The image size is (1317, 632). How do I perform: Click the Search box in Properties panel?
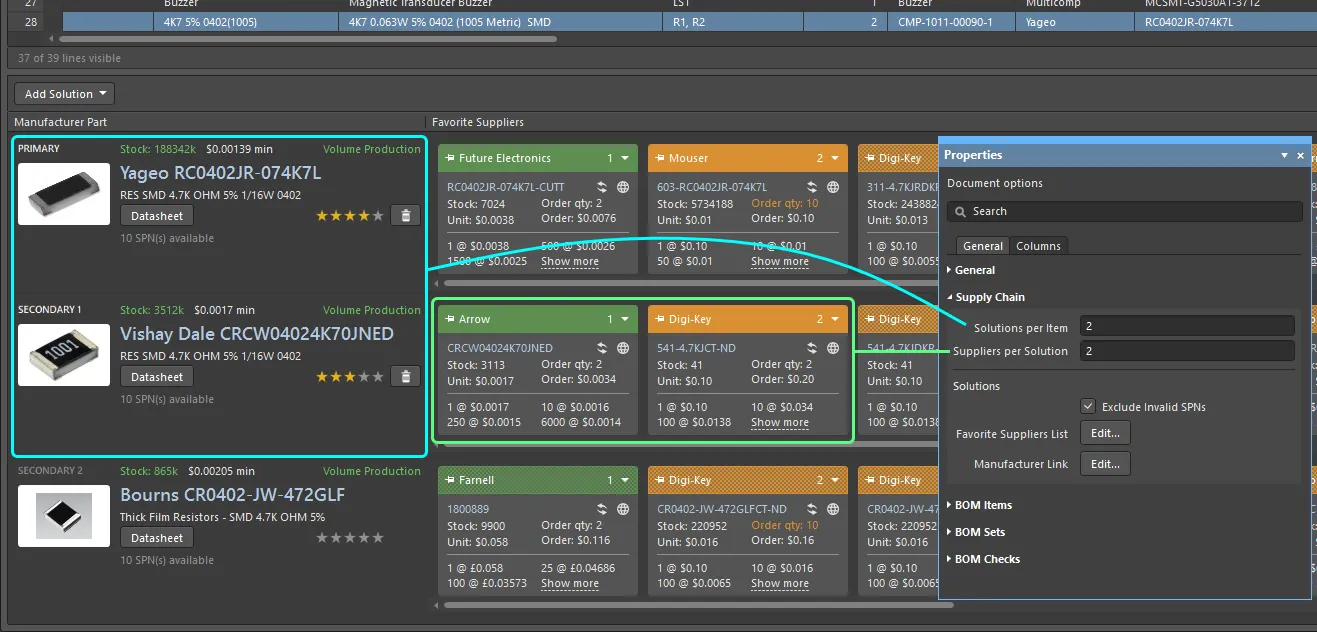[x=1125, y=211]
